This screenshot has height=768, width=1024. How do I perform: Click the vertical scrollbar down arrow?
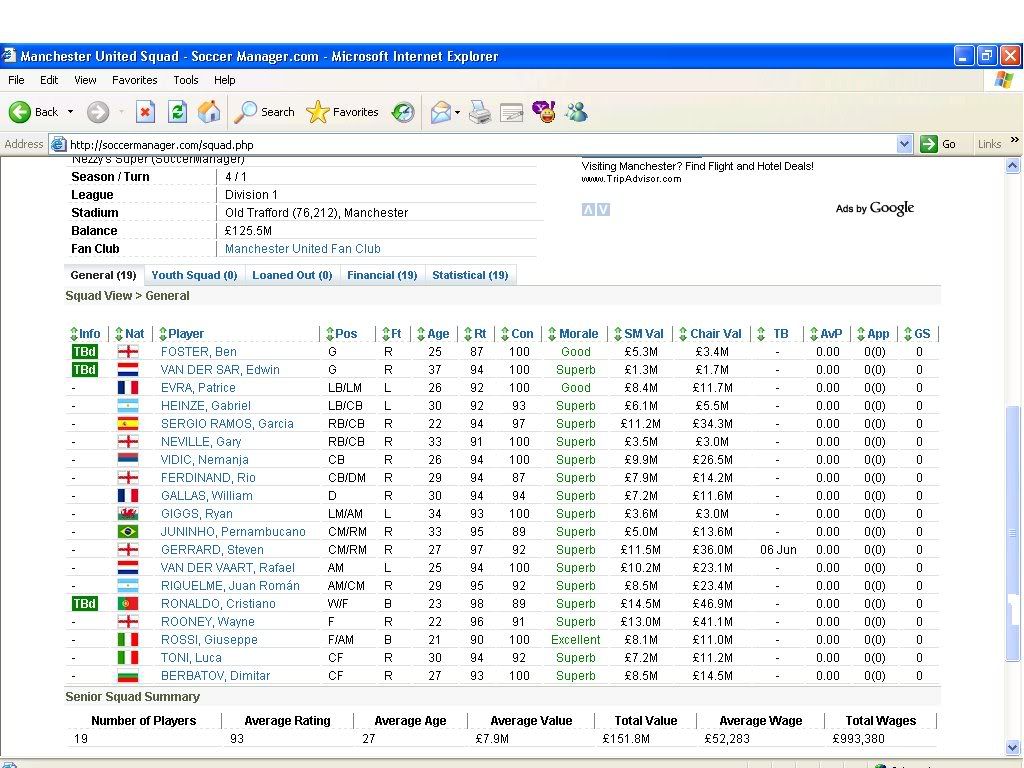point(1012,748)
